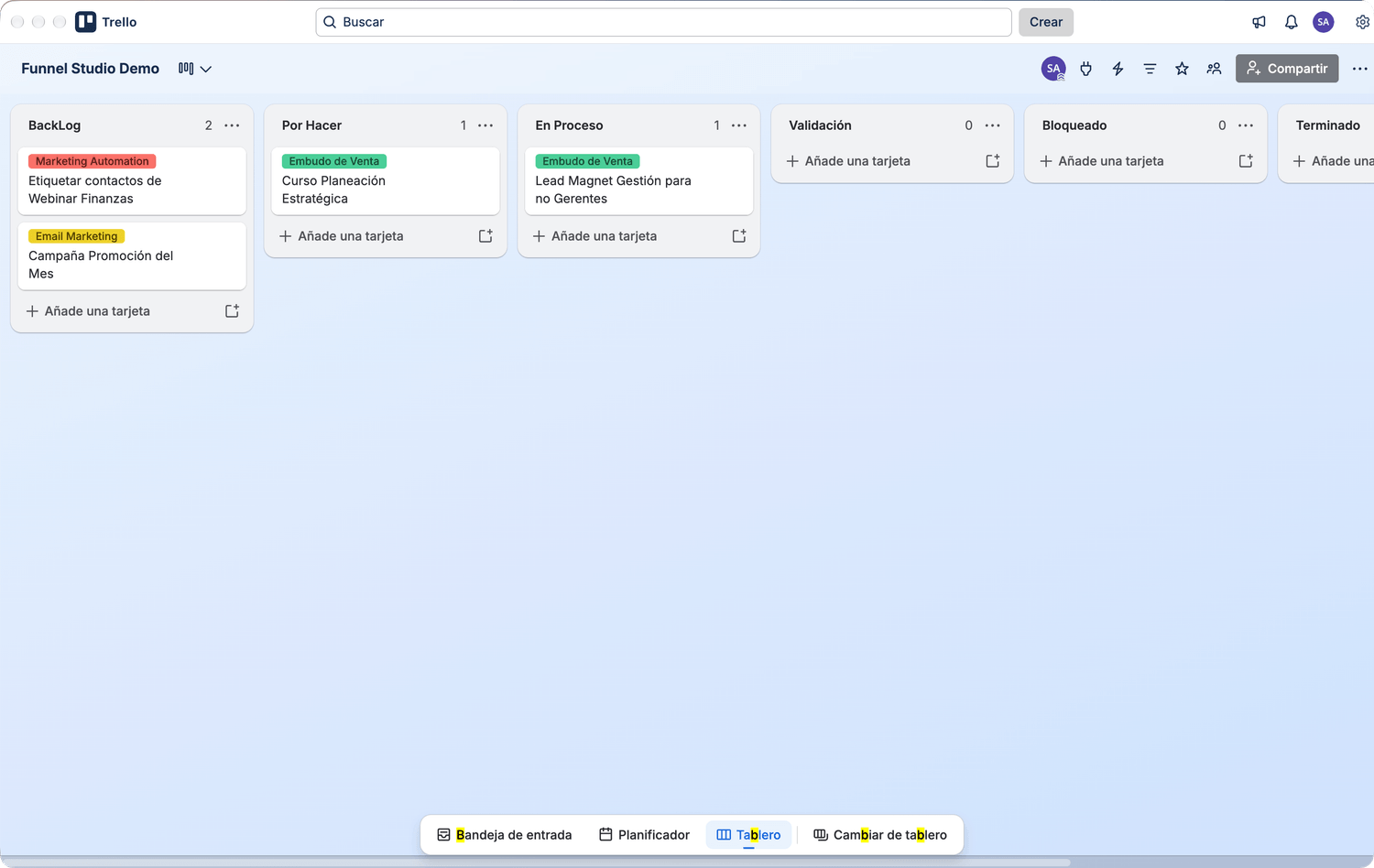
Task: Create card from template in Validación
Action: [993, 161]
